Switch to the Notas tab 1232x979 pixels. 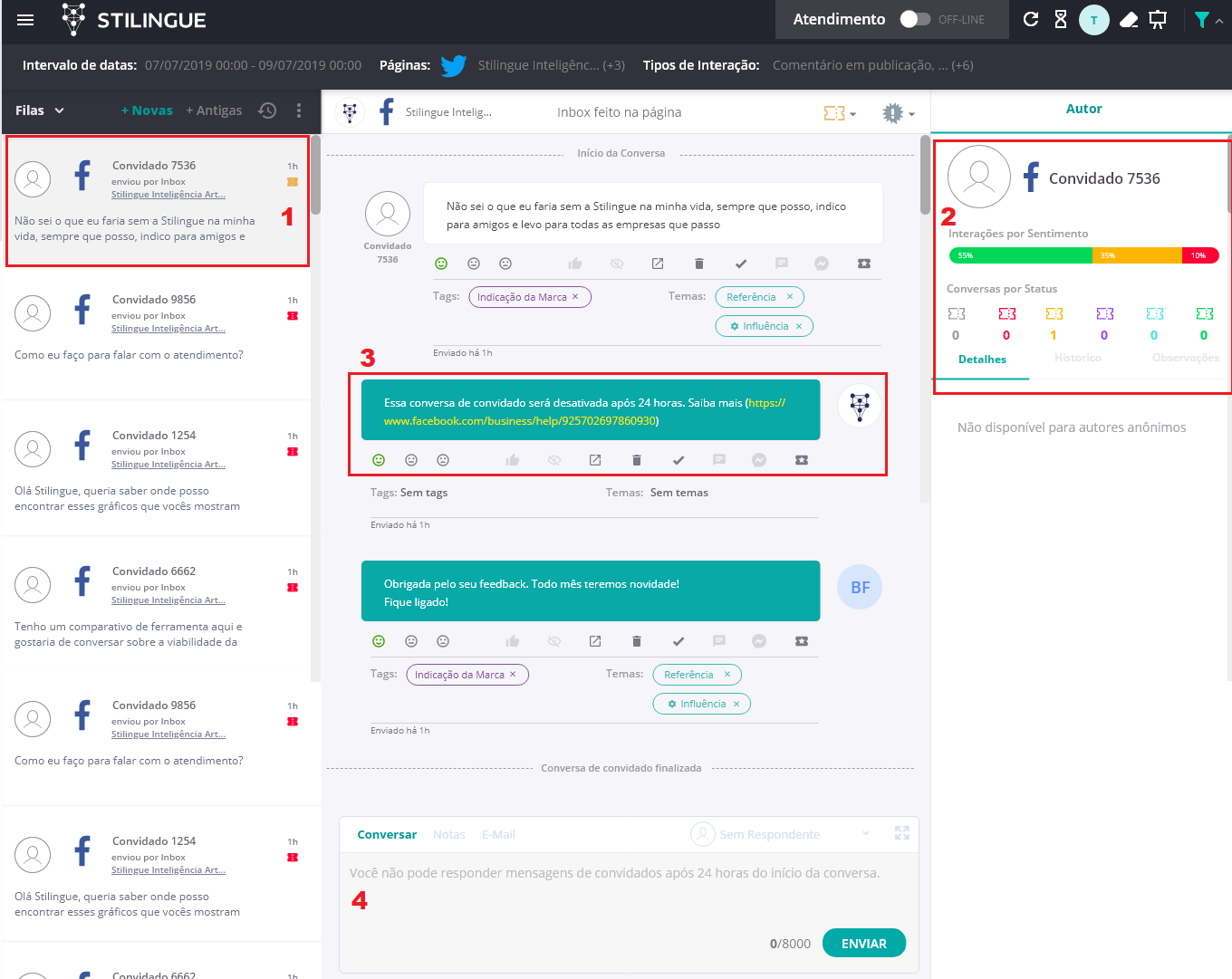point(449,835)
